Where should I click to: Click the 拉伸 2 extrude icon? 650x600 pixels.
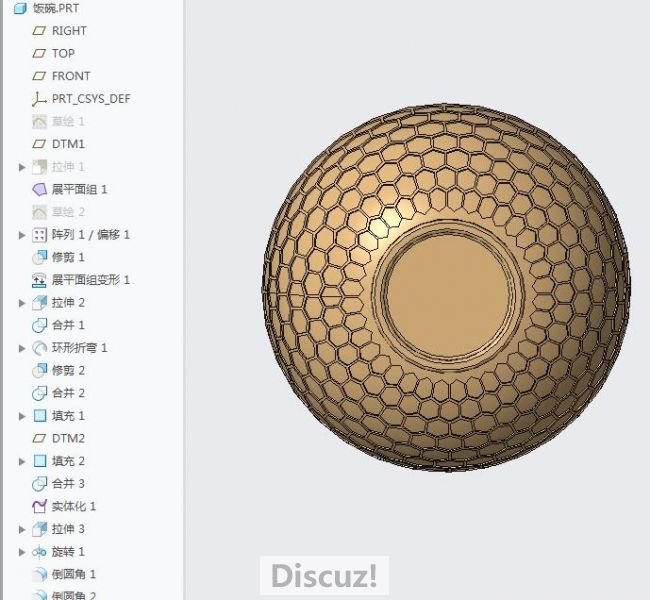(39, 303)
